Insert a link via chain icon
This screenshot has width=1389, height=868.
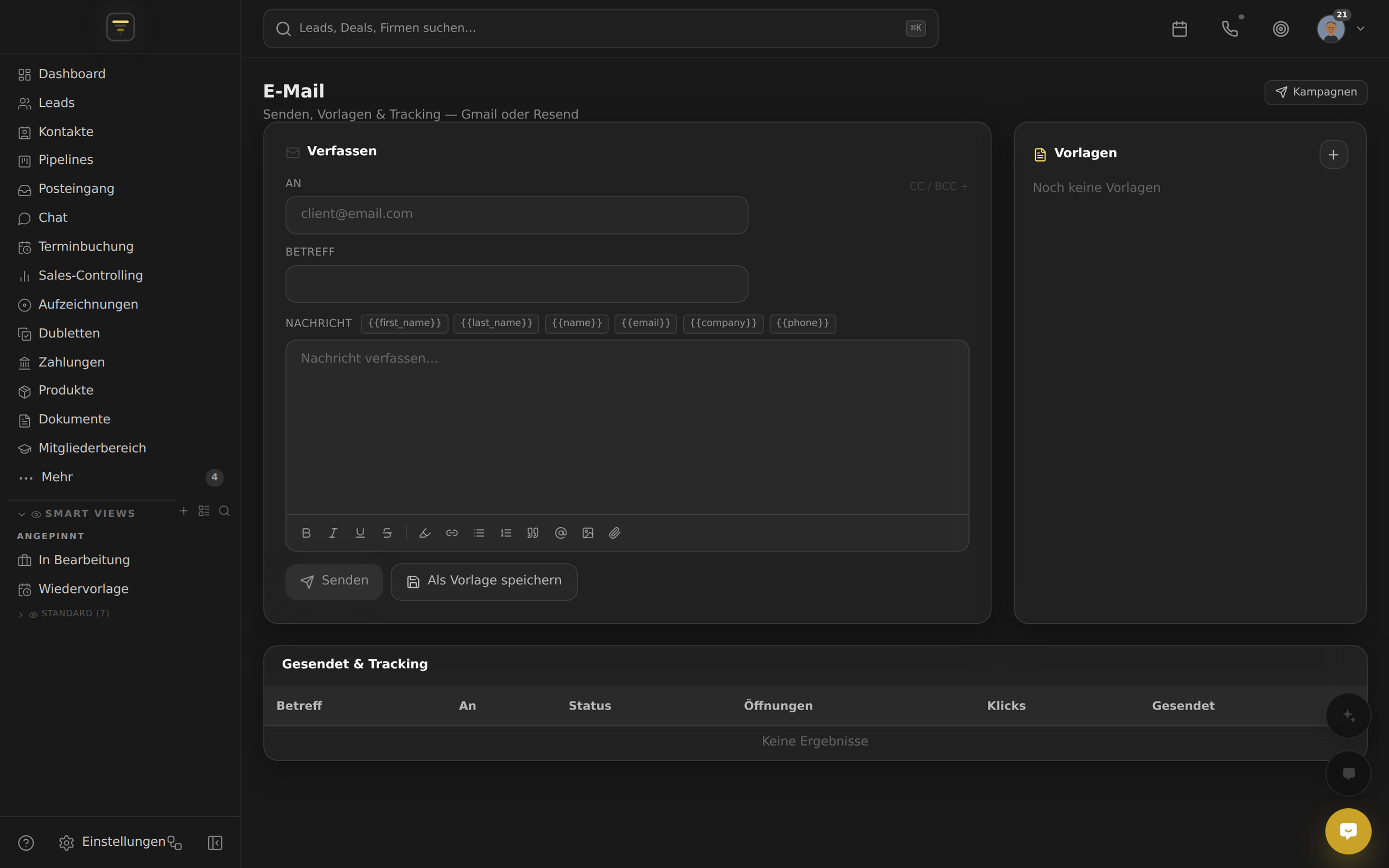click(x=452, y=533)
